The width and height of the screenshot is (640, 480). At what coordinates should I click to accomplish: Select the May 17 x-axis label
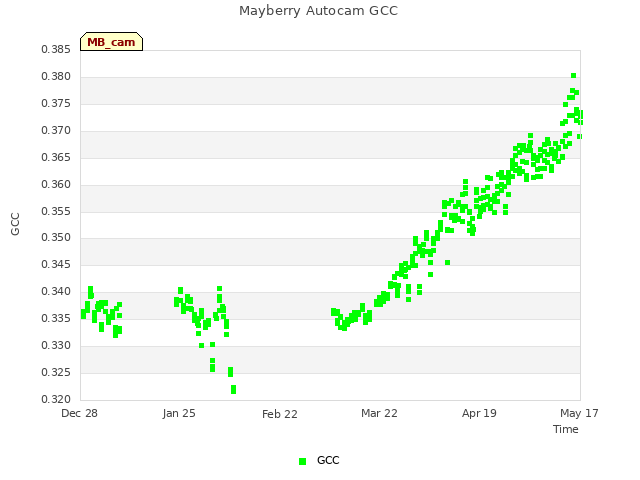pos(579,413)
